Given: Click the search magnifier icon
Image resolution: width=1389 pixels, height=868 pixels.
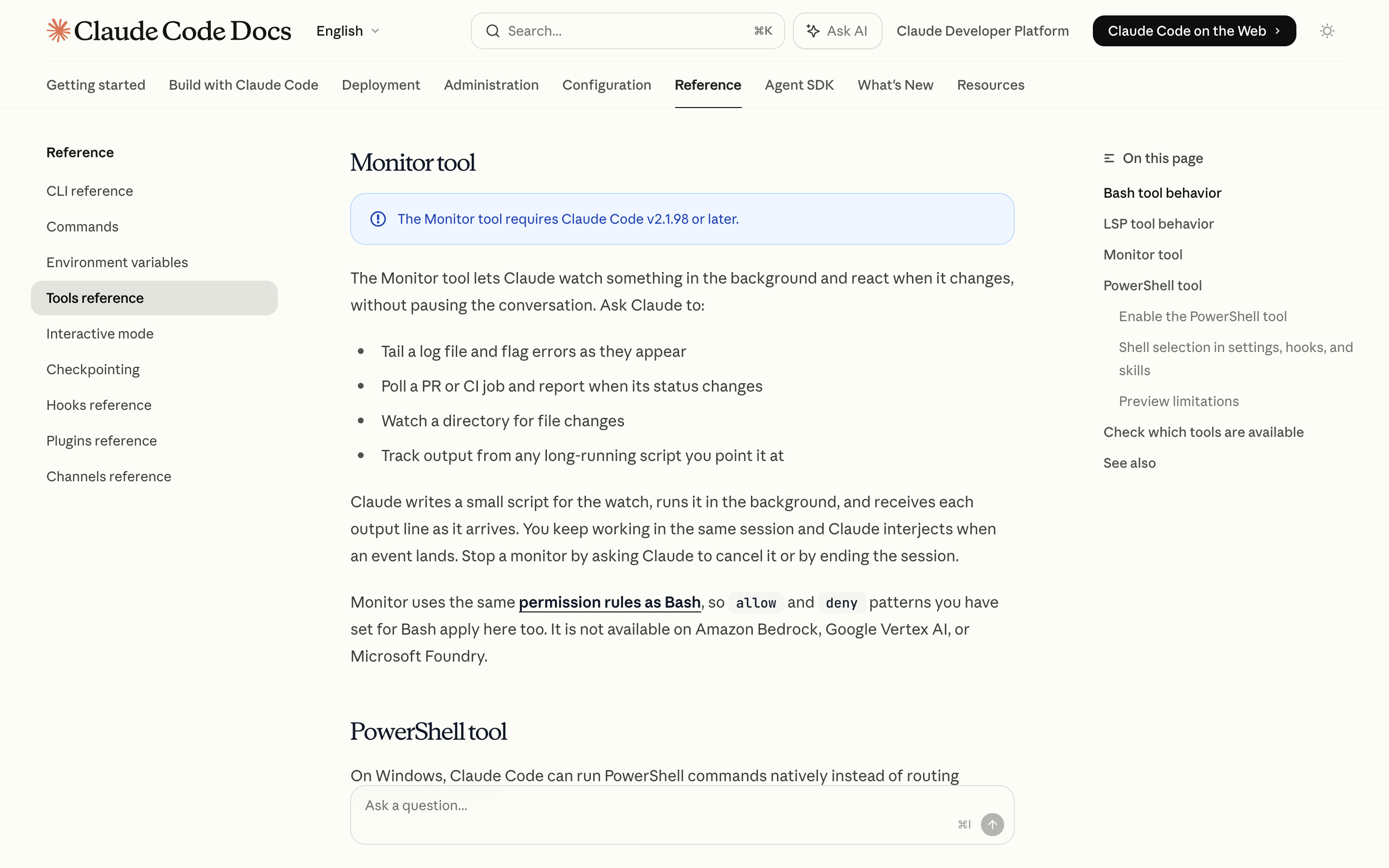Looking at the screenshot, I should click(x=492, y=31).
